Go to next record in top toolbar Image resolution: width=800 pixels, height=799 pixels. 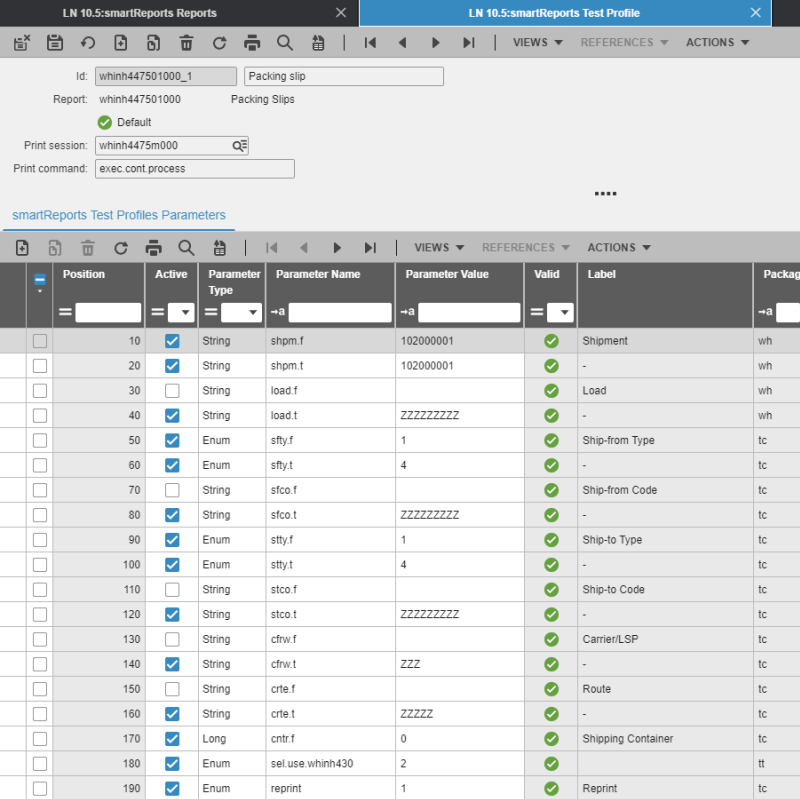[x=435, y=43]
